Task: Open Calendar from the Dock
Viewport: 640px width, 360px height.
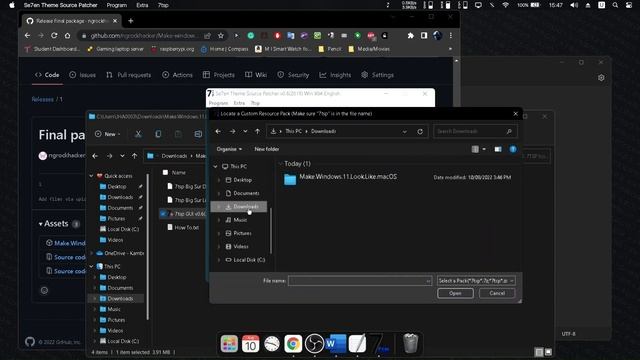Action: coord(250,344)
